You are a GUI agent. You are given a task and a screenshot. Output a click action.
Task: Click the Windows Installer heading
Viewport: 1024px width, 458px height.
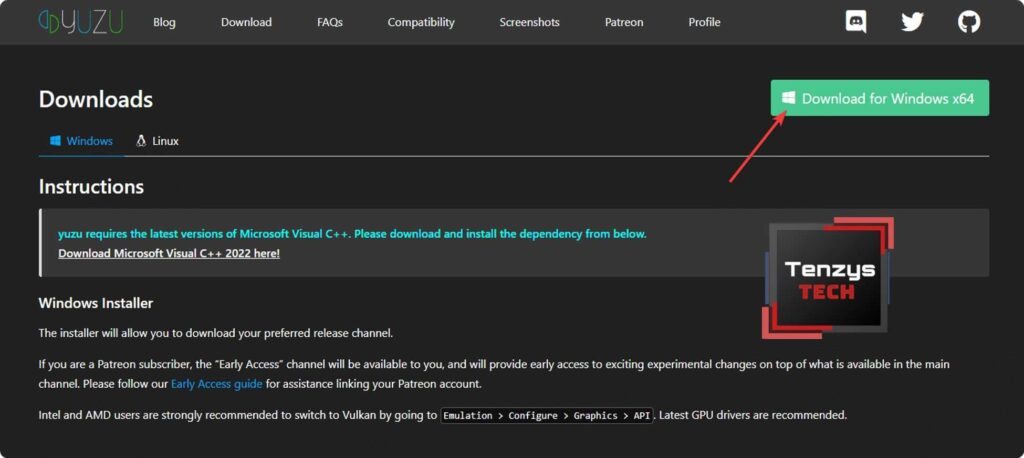click(96, 303)
